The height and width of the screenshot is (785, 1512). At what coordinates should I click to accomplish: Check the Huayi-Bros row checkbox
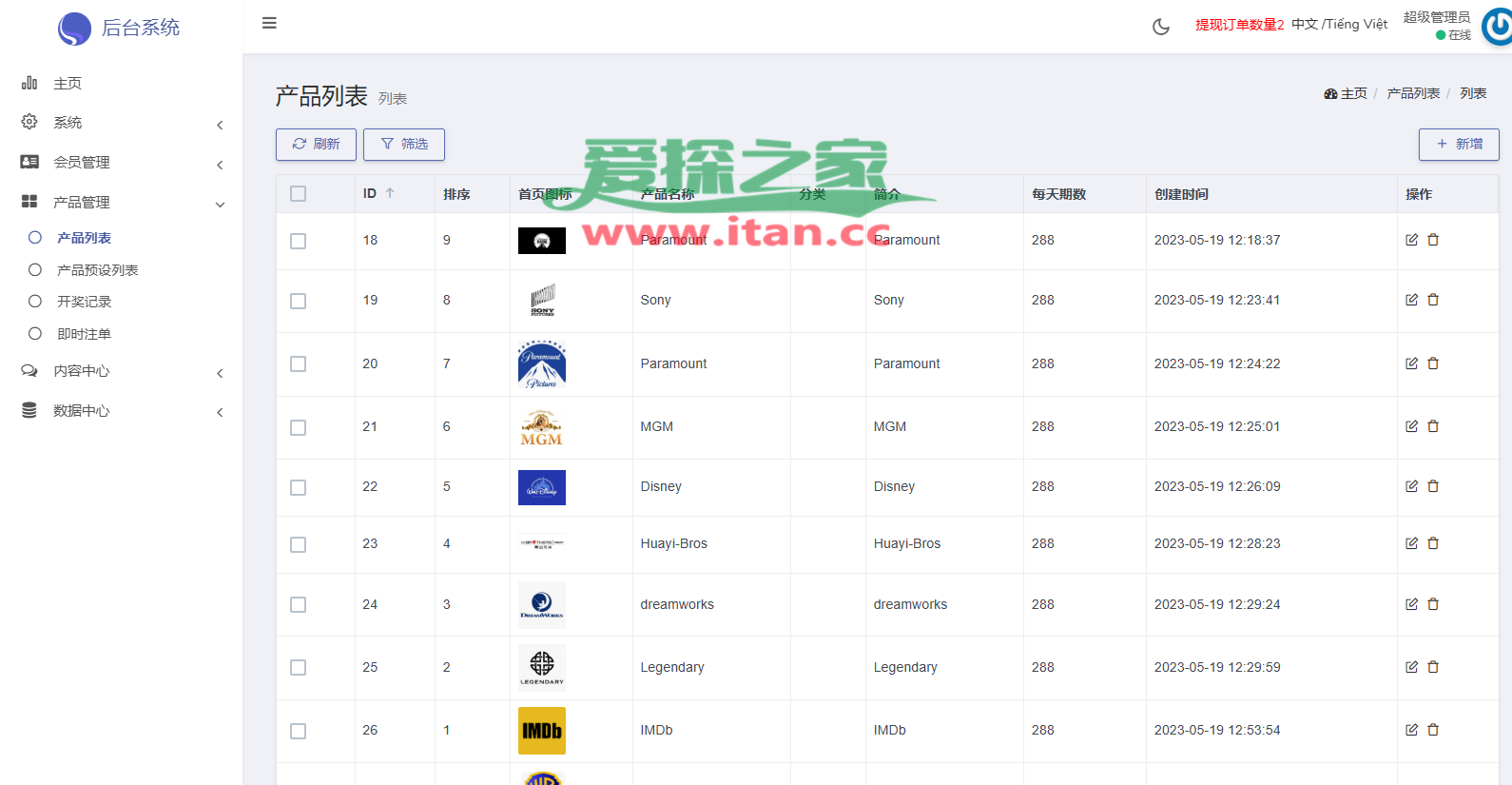299,545
